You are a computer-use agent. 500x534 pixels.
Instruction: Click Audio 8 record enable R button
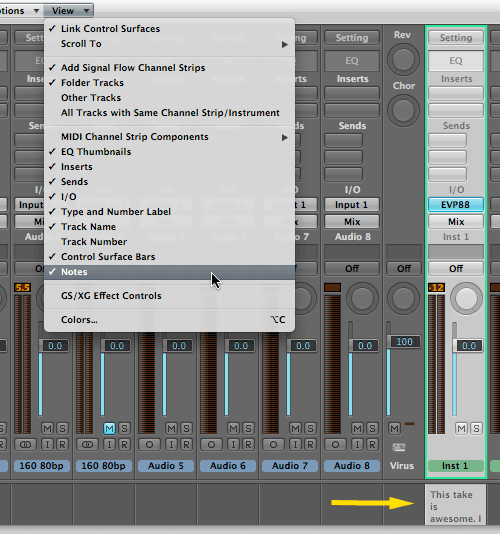point(372,444)
